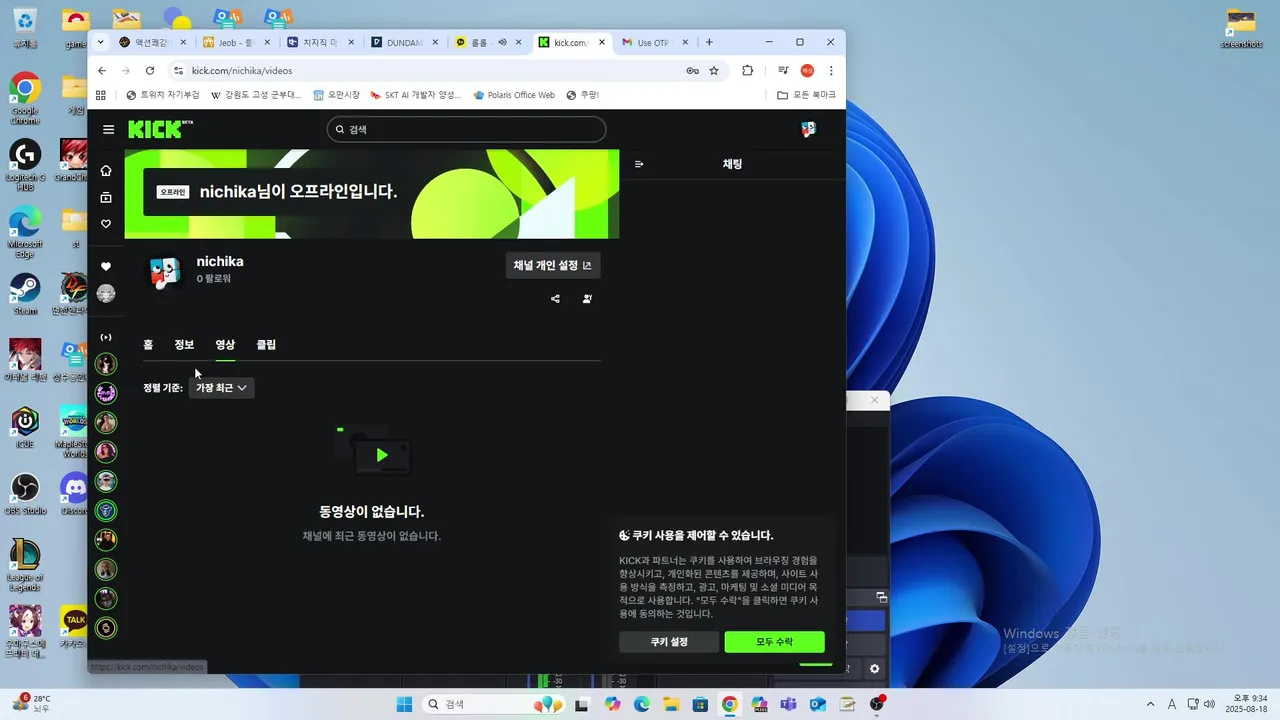The image size is (1280, 720).
Task: Open Chrome three-dot menu
Action: point(831,71)
